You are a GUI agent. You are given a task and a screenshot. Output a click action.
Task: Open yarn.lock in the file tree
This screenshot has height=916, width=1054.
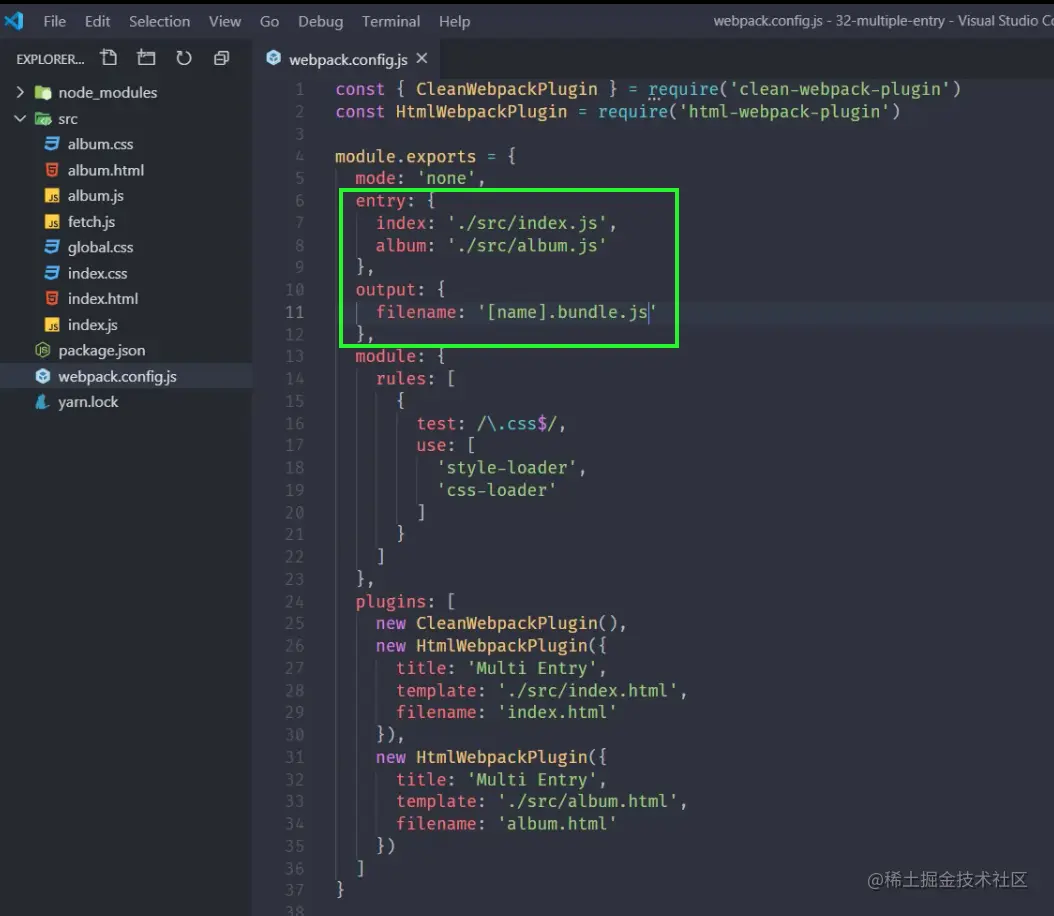pyautogui.click(x=88, y=402)
